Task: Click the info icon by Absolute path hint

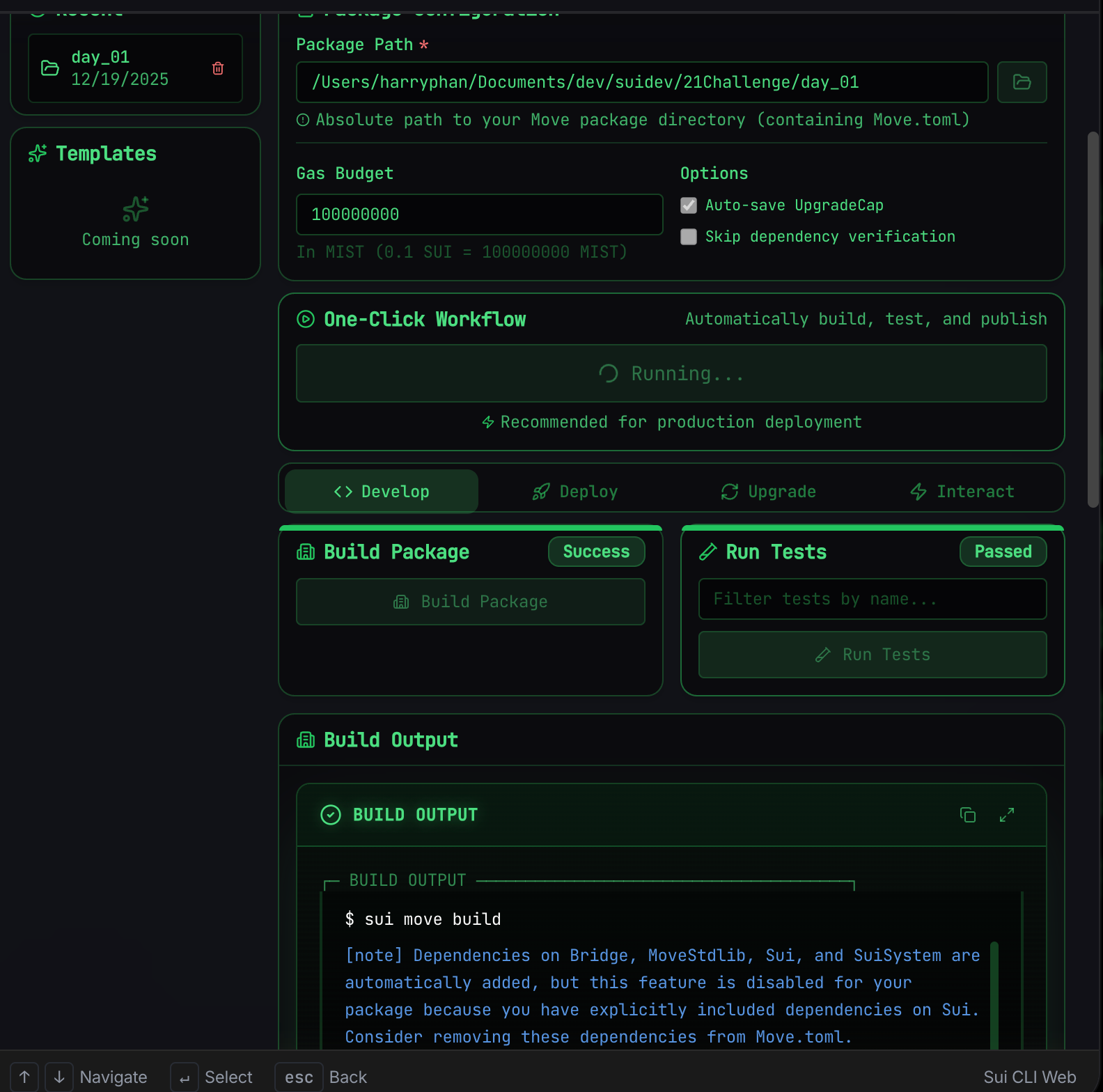Action: pyautogui.click(x=303, y=120)
